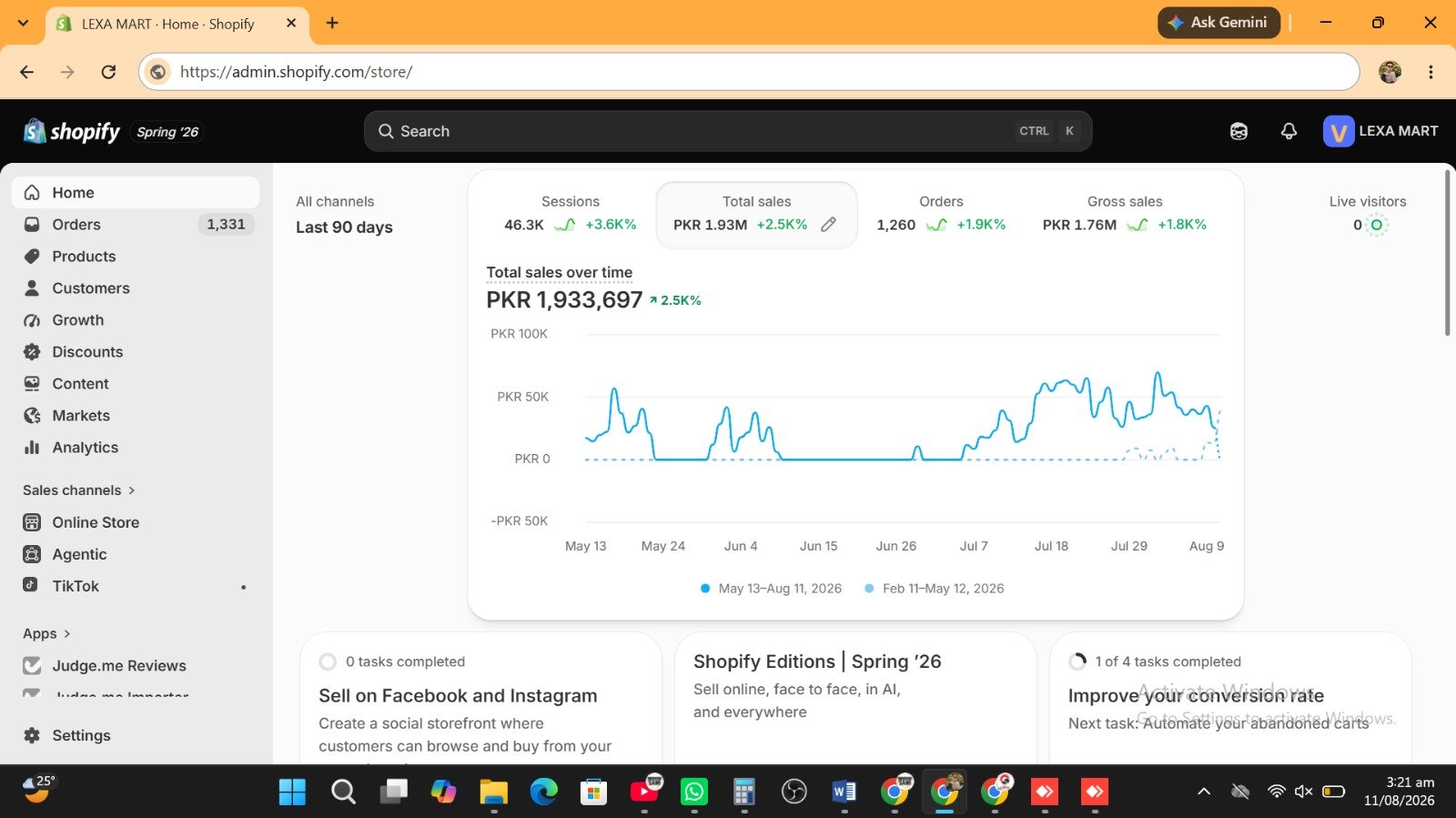Viewport: 1456px width, 818px height.
Task: Open the tab search dropdown
Action: [23, 24]
